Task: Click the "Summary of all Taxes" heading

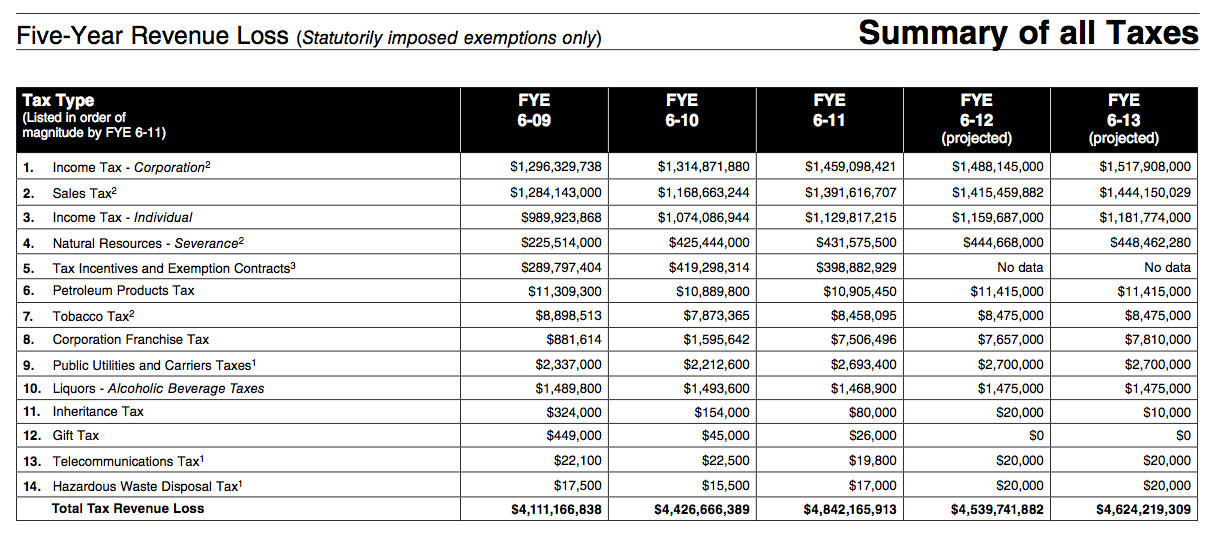Action: pos(1027,32)
